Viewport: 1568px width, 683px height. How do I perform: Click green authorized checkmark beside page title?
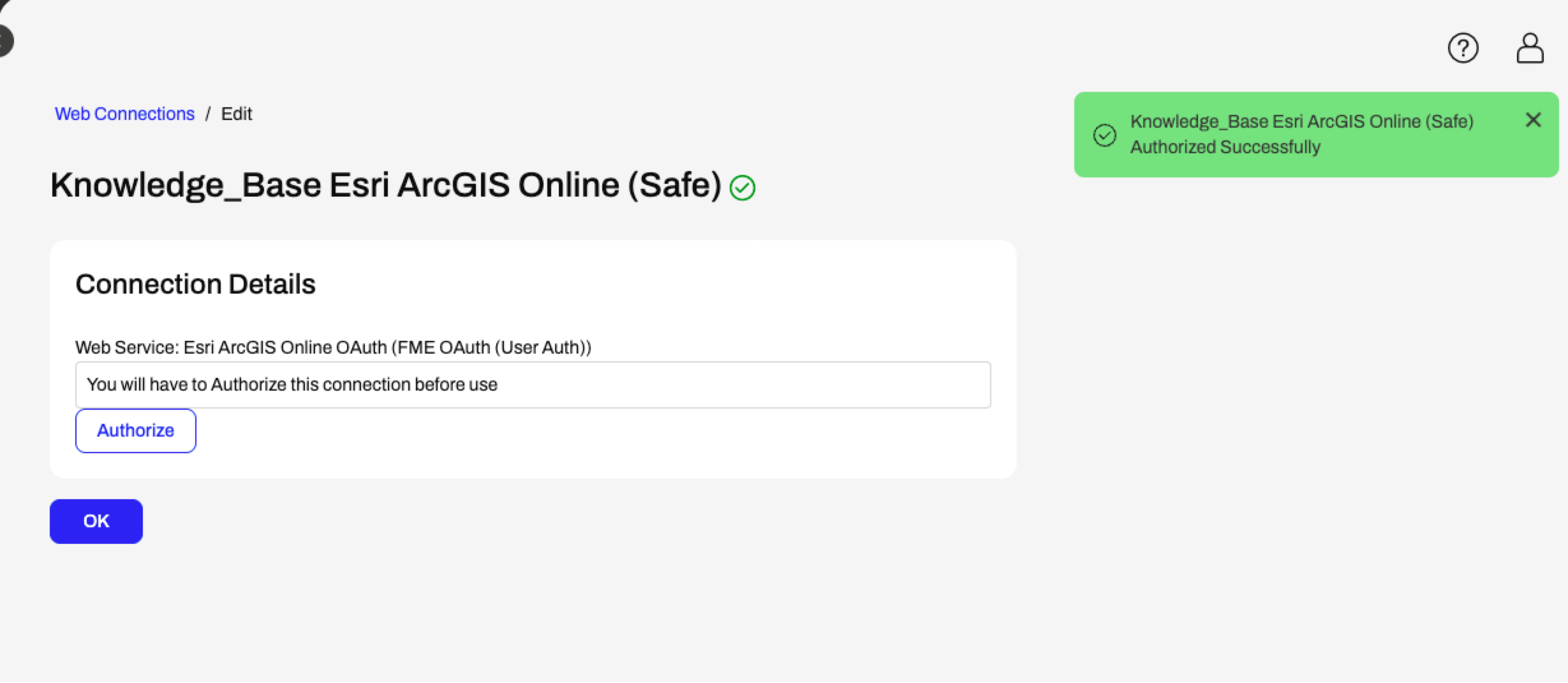(743, 188)
